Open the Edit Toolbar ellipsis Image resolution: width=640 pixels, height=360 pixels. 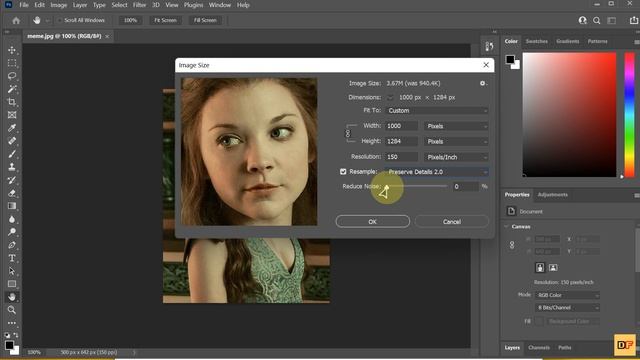click(12, 323)
